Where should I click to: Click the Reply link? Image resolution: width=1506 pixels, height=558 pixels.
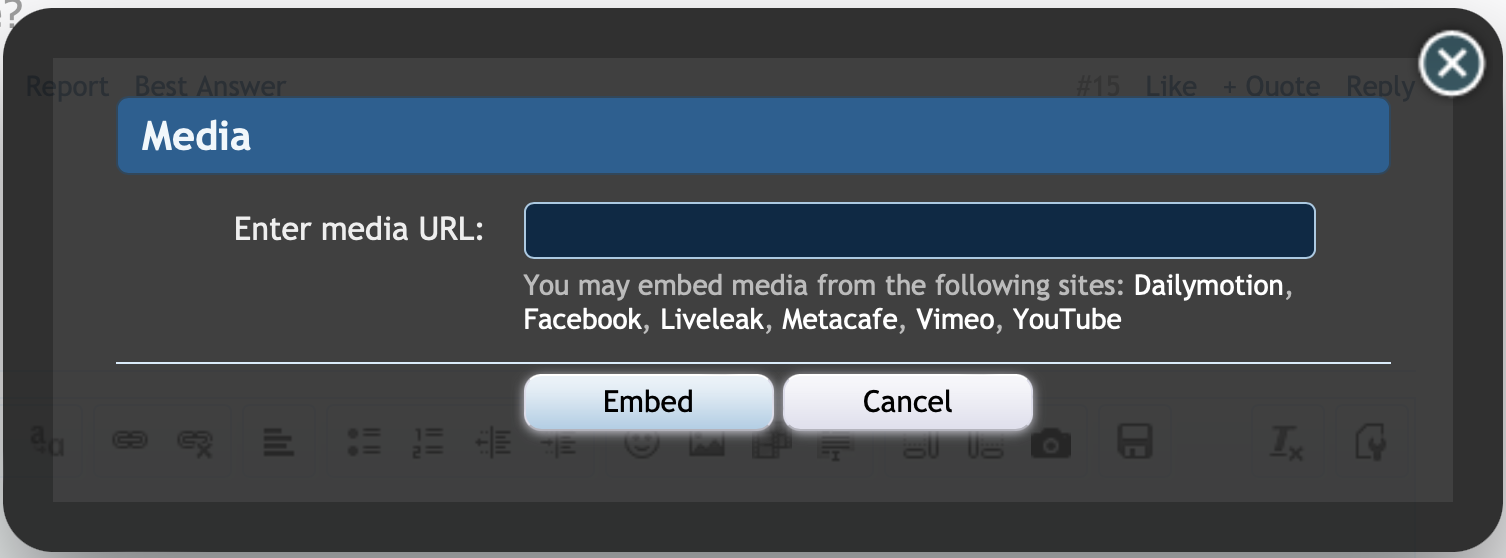[x=1380, y=87]
